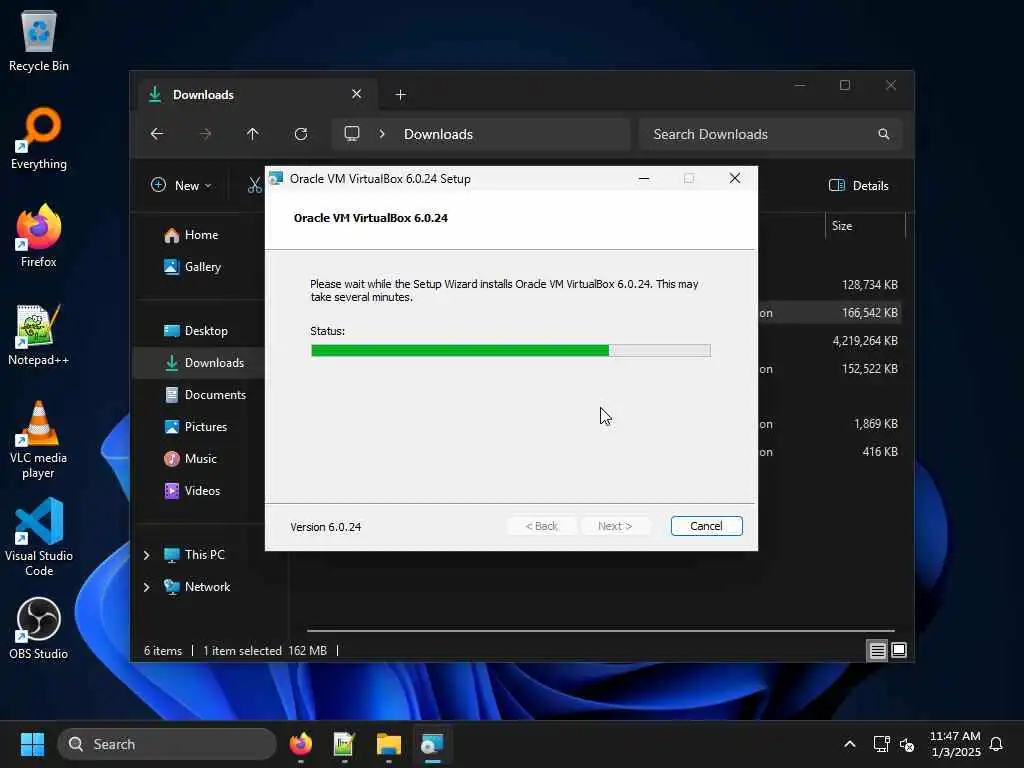1024x768 pixels.
Task: Cancel the VirtualBox installation
Action: click(706, 526)
